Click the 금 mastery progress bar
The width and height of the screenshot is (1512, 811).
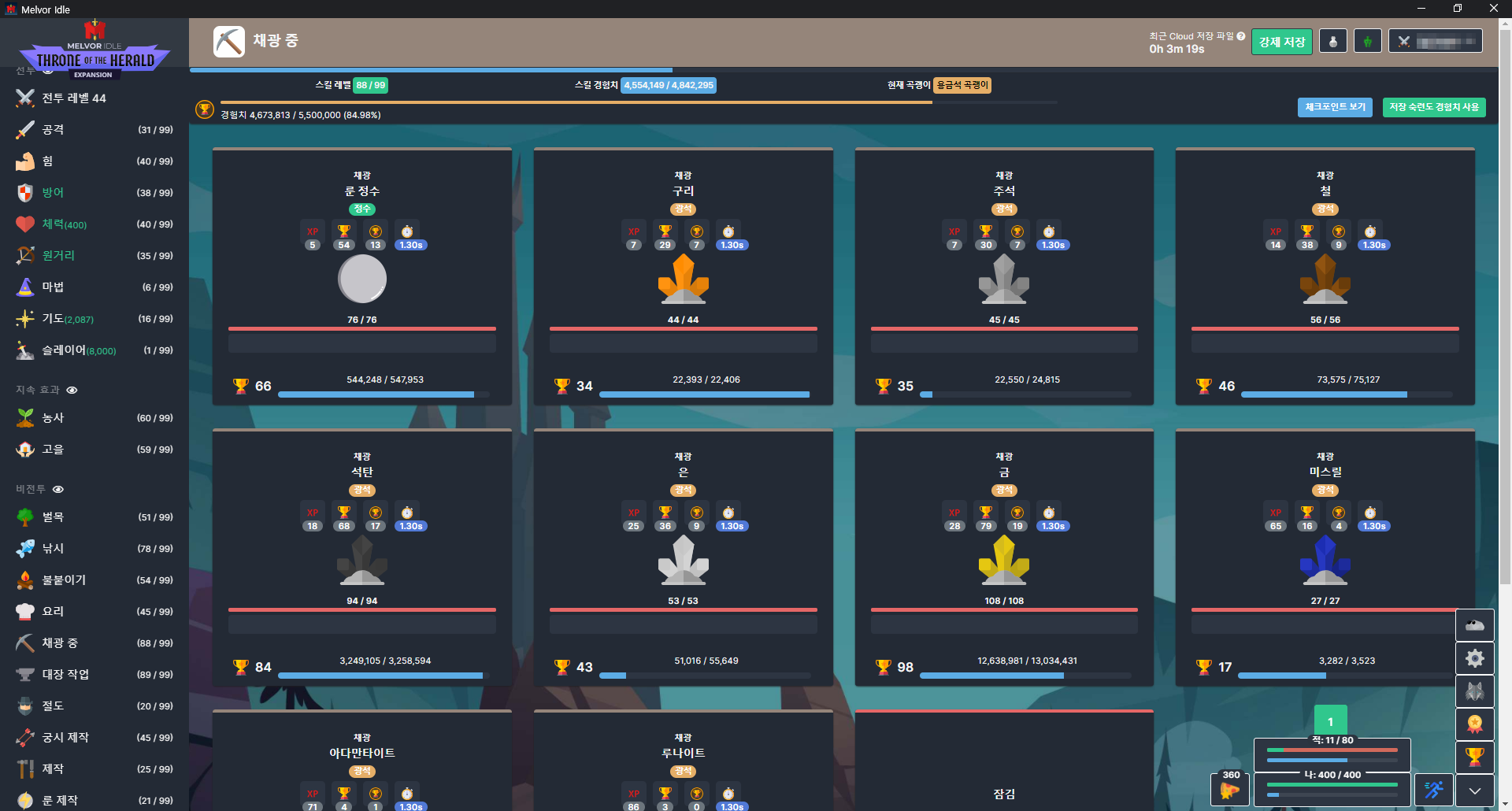point(1025,676)
